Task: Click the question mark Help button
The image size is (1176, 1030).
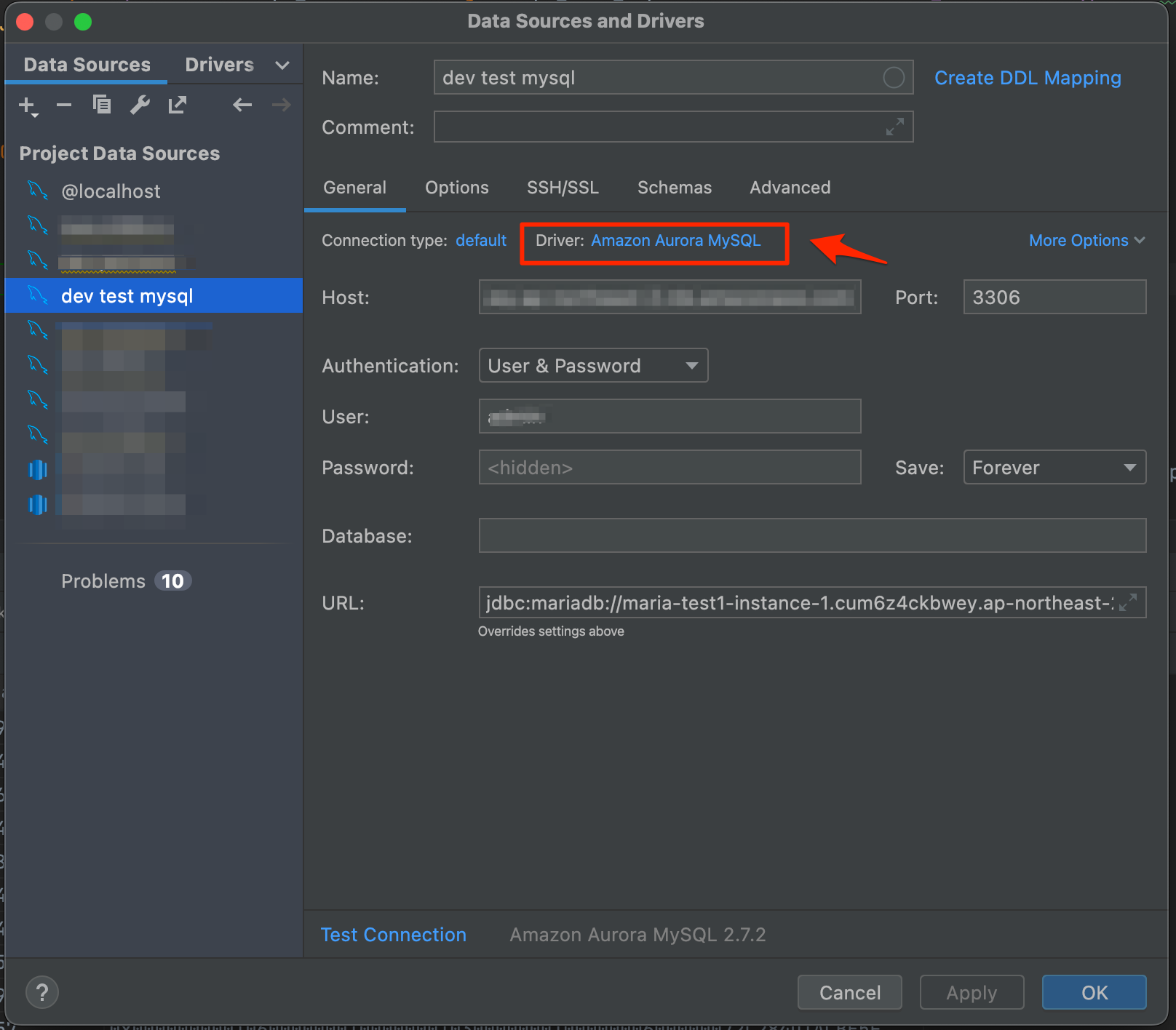Action: point(42,992)
